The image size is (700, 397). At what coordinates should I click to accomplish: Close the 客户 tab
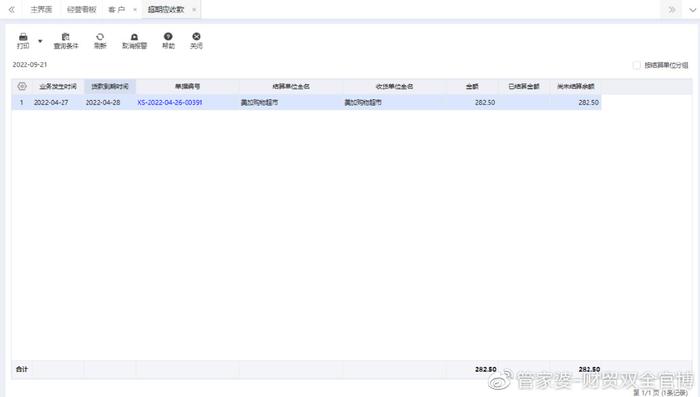coord(135,10)
